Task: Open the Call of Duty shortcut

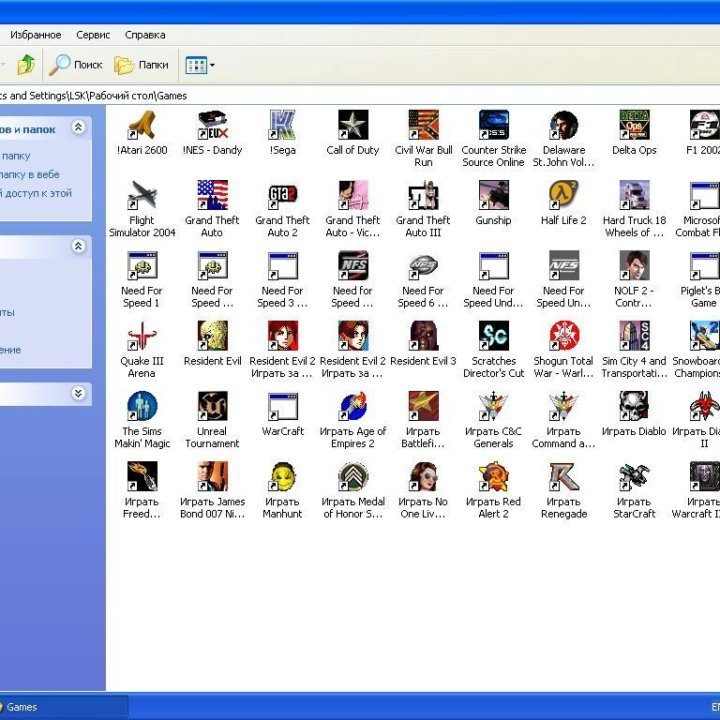Action: click(353, 126)
